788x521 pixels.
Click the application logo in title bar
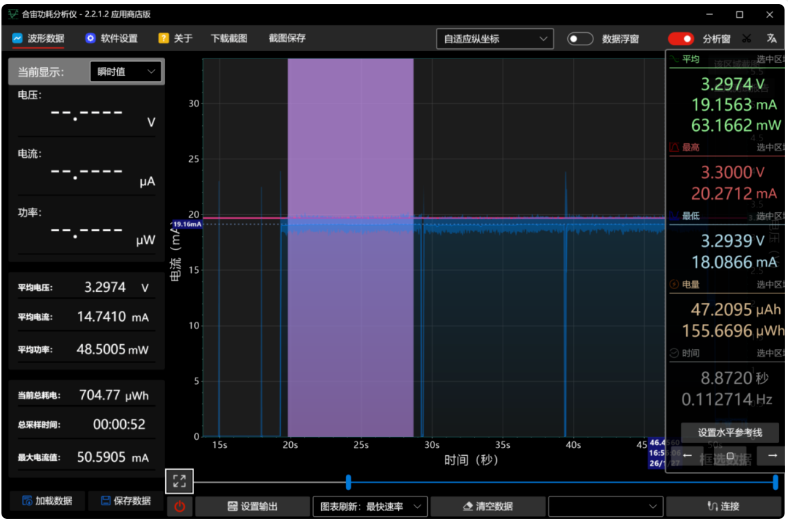click(x=13, y=14)
